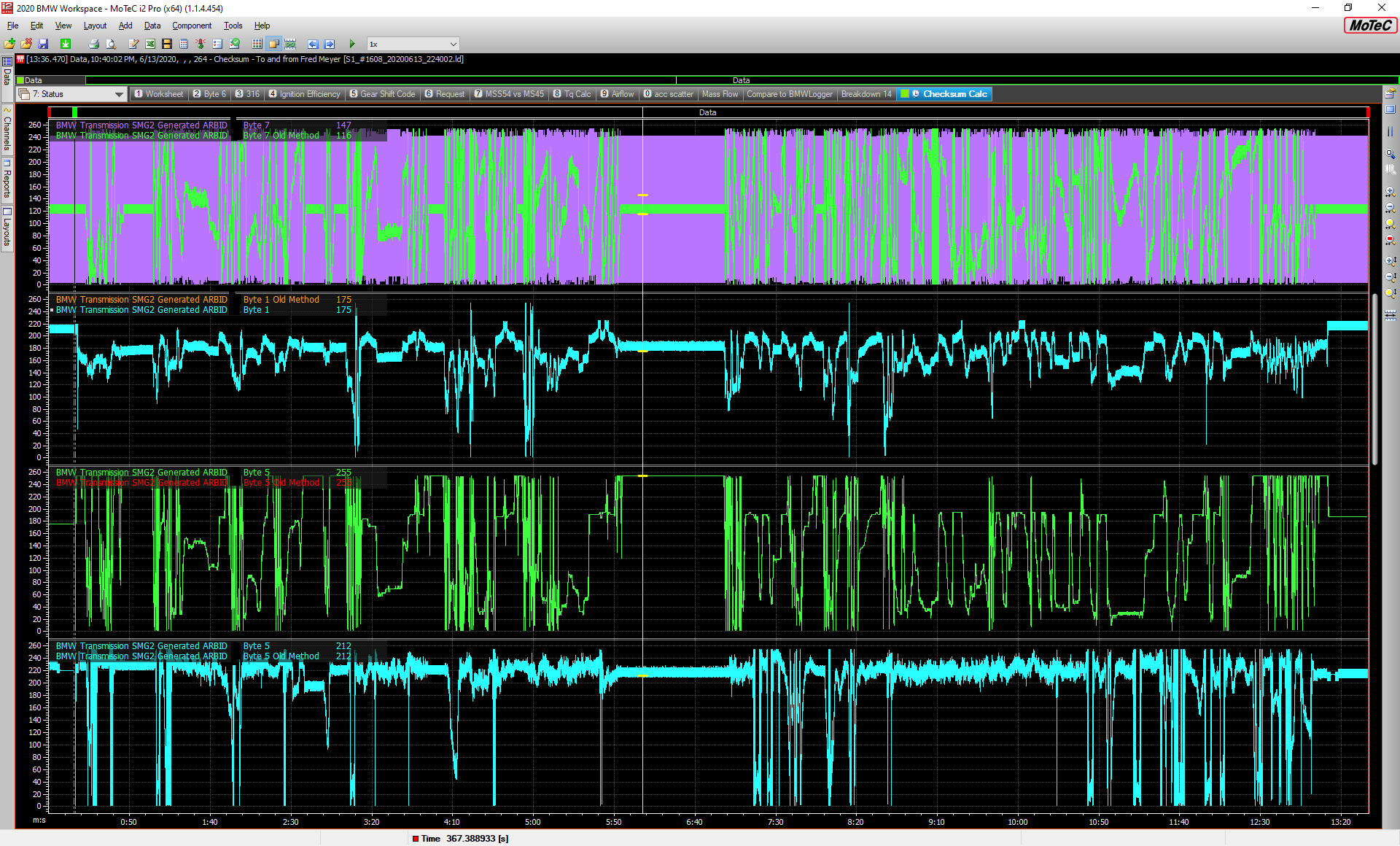Viewport: 1400px width, 846px height.
Task: Expand the Channels side panel
Action: [7, 131]
